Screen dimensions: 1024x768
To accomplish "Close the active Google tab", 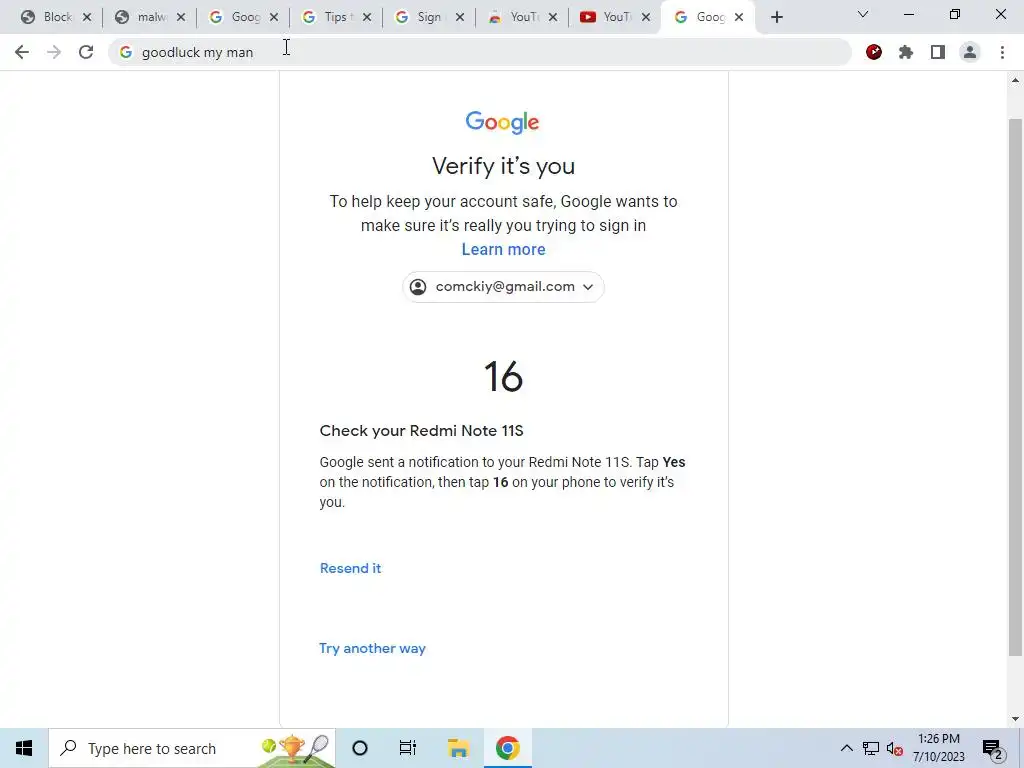I will coord(739,18).
